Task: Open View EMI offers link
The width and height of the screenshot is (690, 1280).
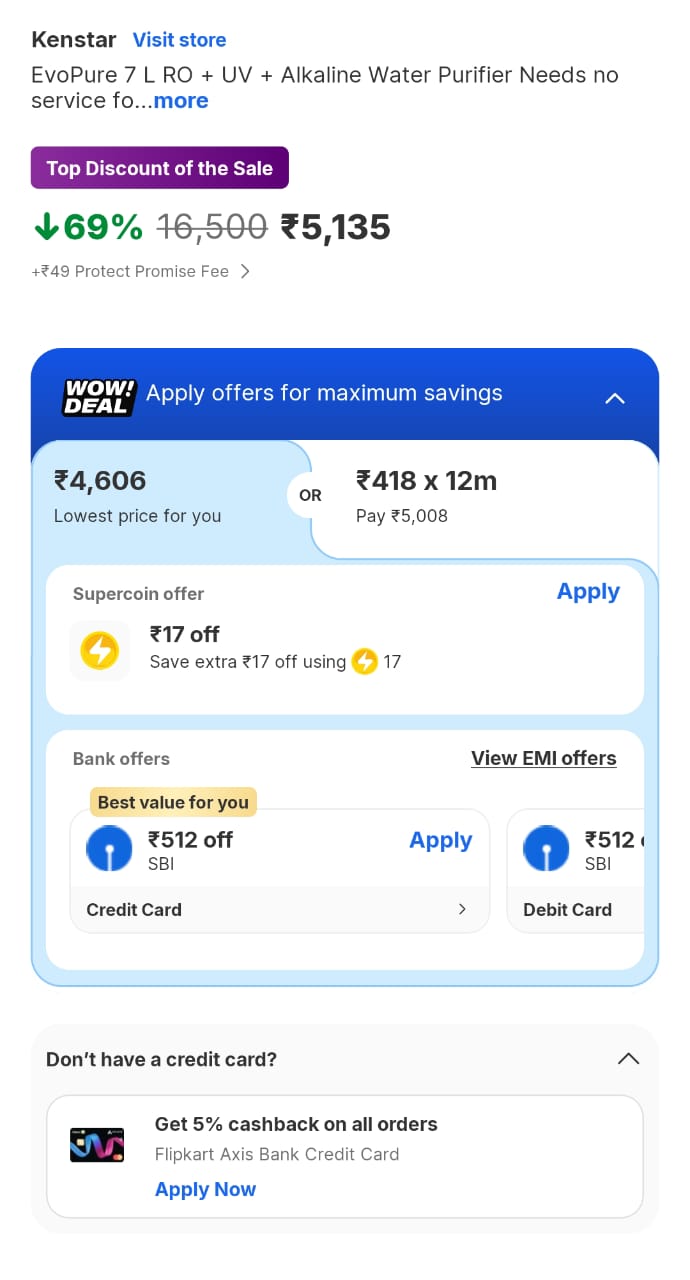Action: [x=543, y=758]
